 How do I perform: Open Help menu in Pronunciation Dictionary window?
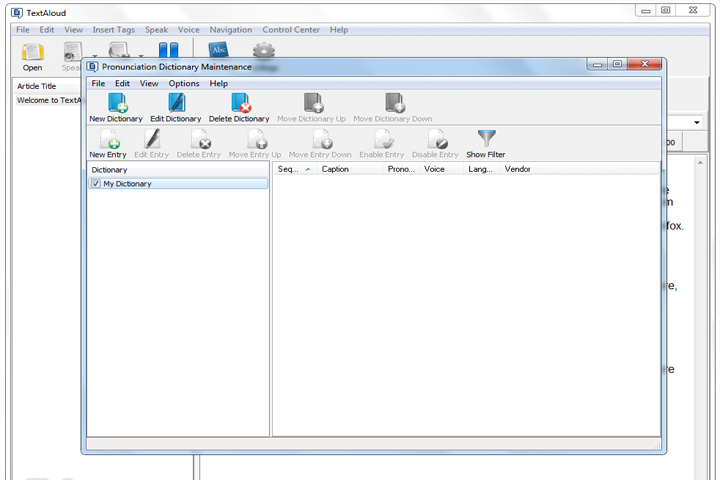tap(219, 84)
